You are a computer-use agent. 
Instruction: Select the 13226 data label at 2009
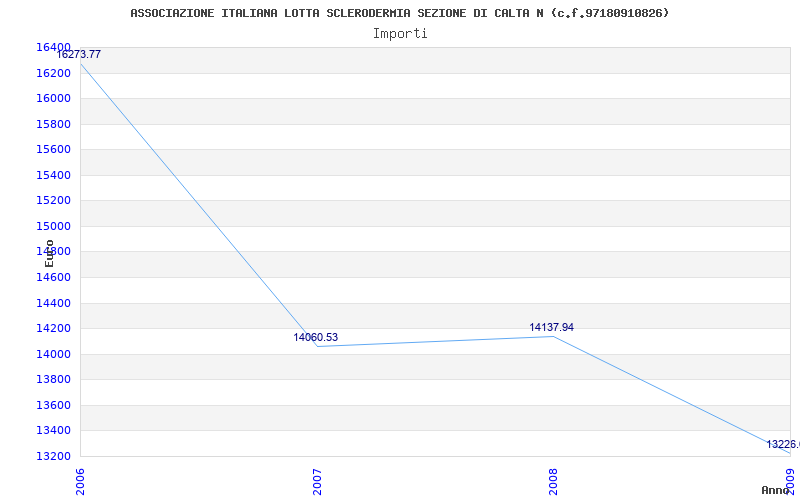[x=783, y=444]
